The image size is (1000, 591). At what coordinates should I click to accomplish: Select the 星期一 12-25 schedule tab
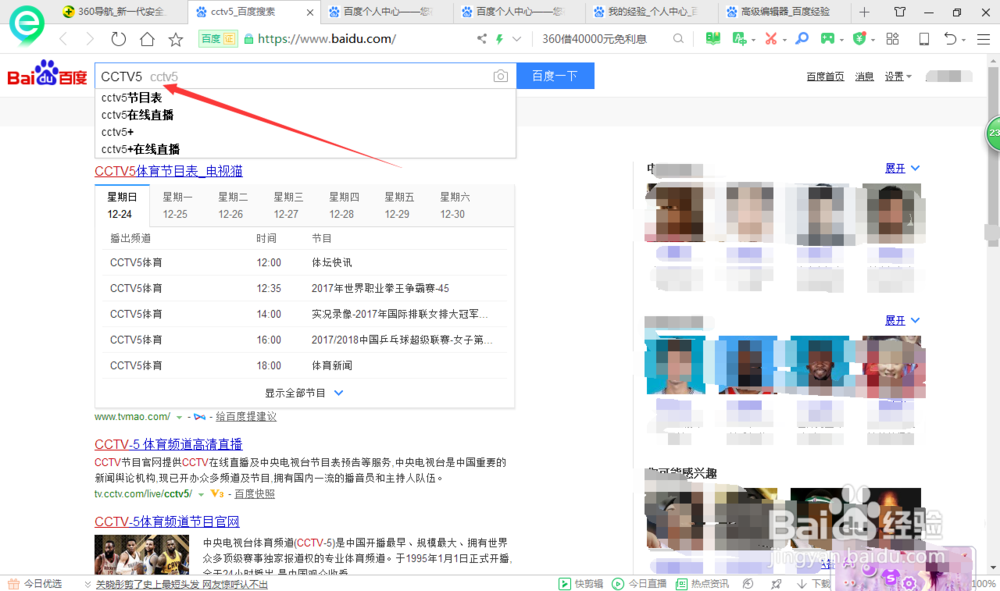(177, 205)
